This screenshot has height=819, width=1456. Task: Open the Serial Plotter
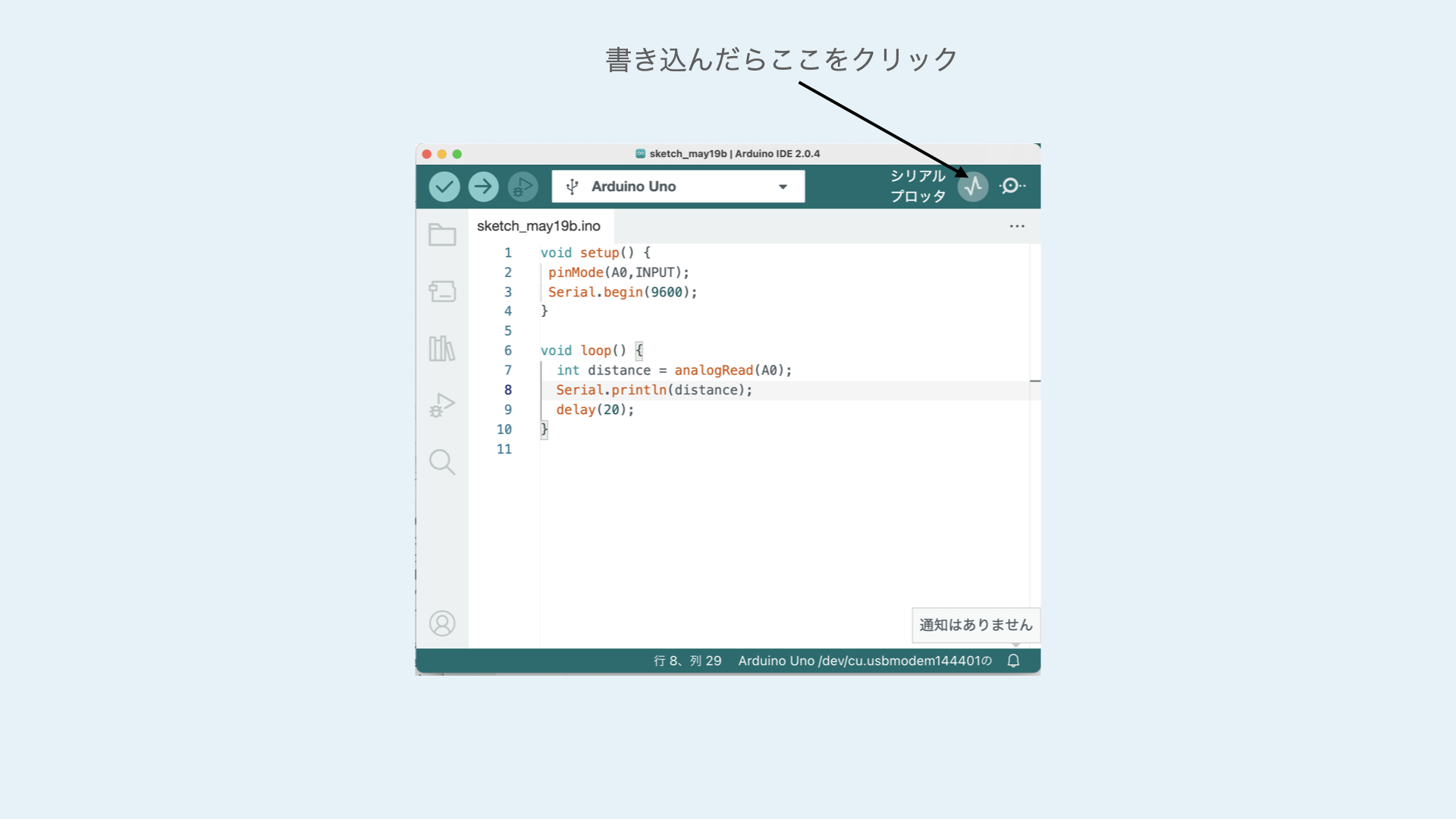[973, 187]
